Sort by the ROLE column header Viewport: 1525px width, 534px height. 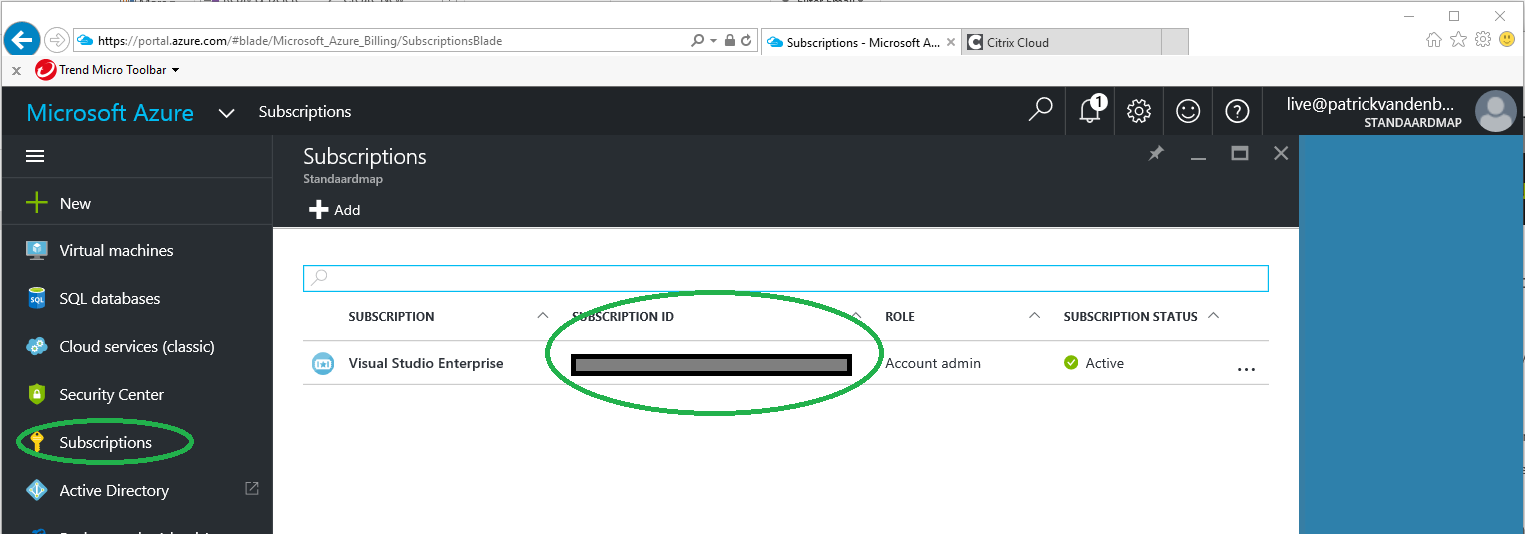900,317
